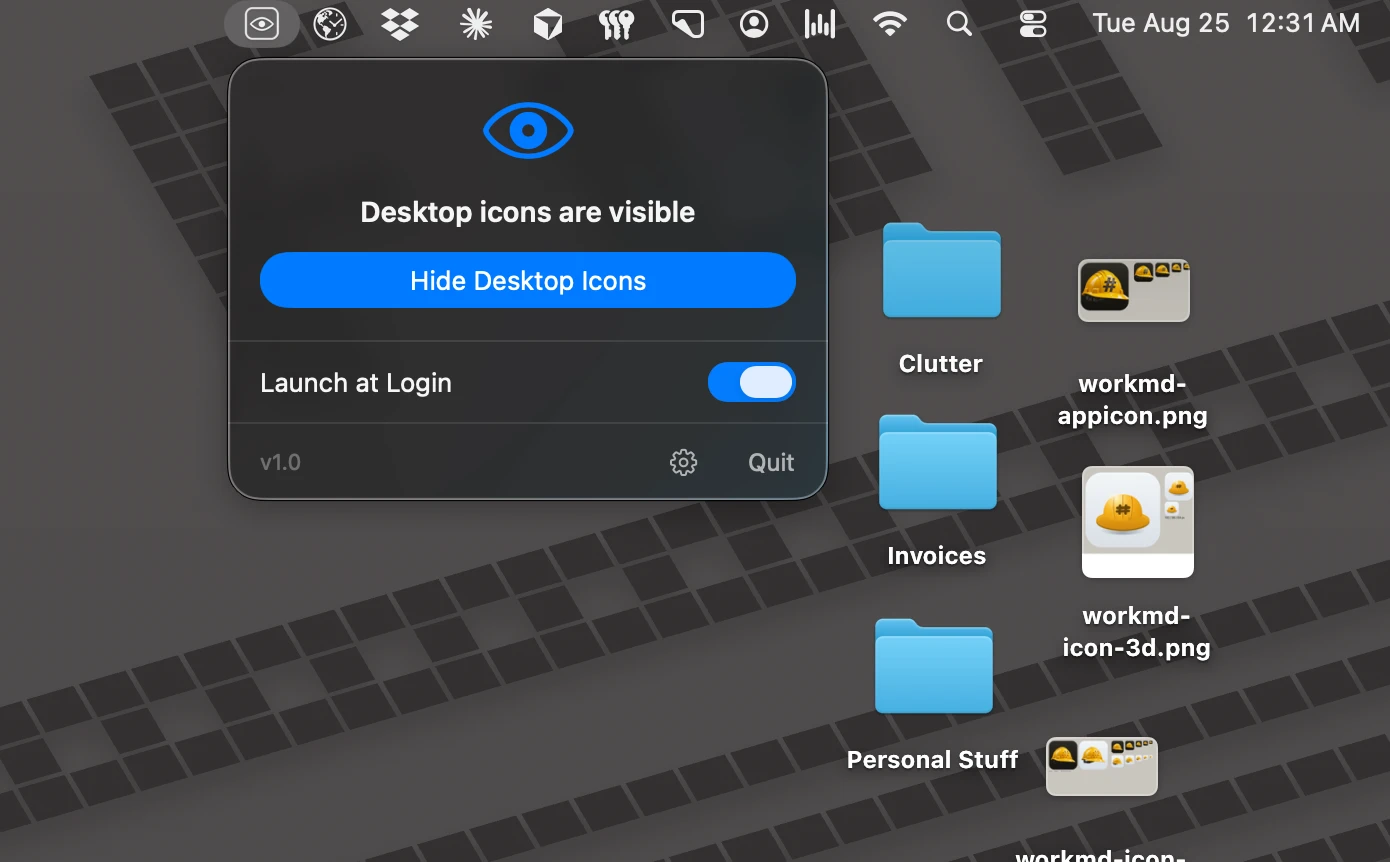Select the image thumbnail below workmd-icon-3d.png
Image resolution: width=1390 pixels, height=862 pixels.
point(1102,767)
